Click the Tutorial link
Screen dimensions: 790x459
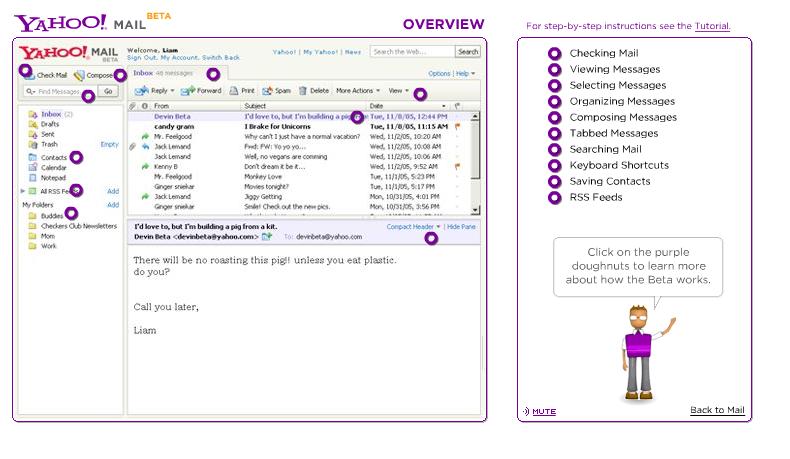(712, 26)
